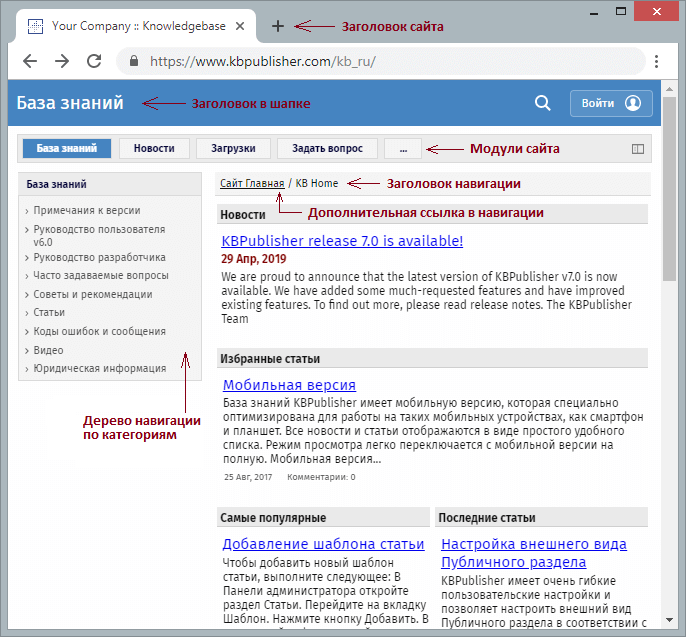Image resolution: width=686 pixels, height=637 pixels.
Task: Click the scrollbar up arrow
Action: click(669, 89)
